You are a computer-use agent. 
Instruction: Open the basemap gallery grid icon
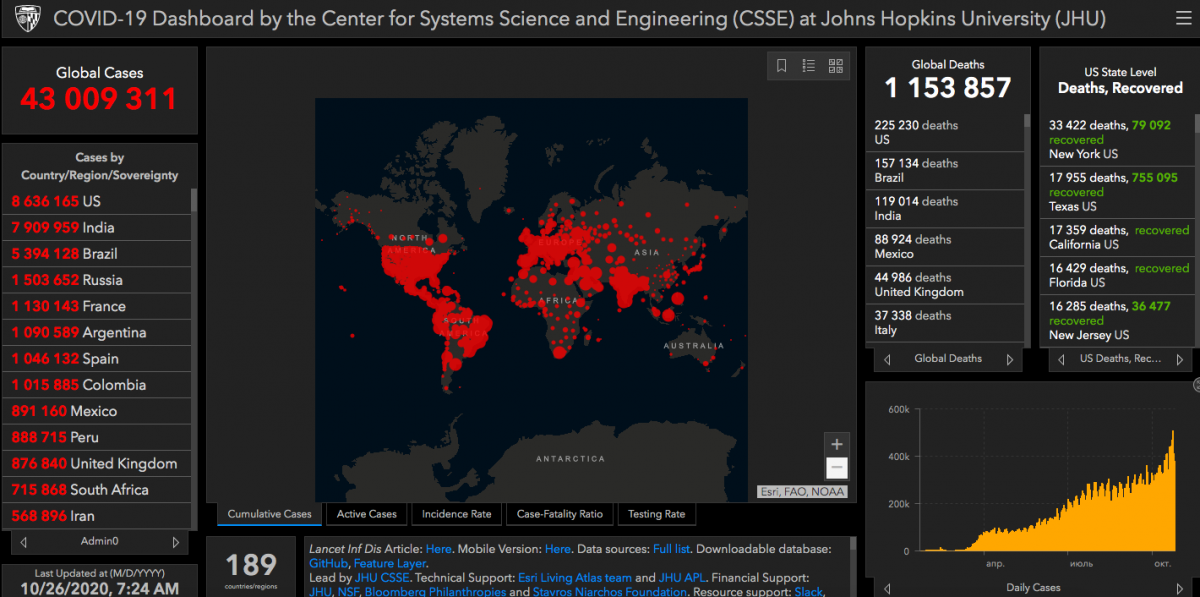coord(836,66)
